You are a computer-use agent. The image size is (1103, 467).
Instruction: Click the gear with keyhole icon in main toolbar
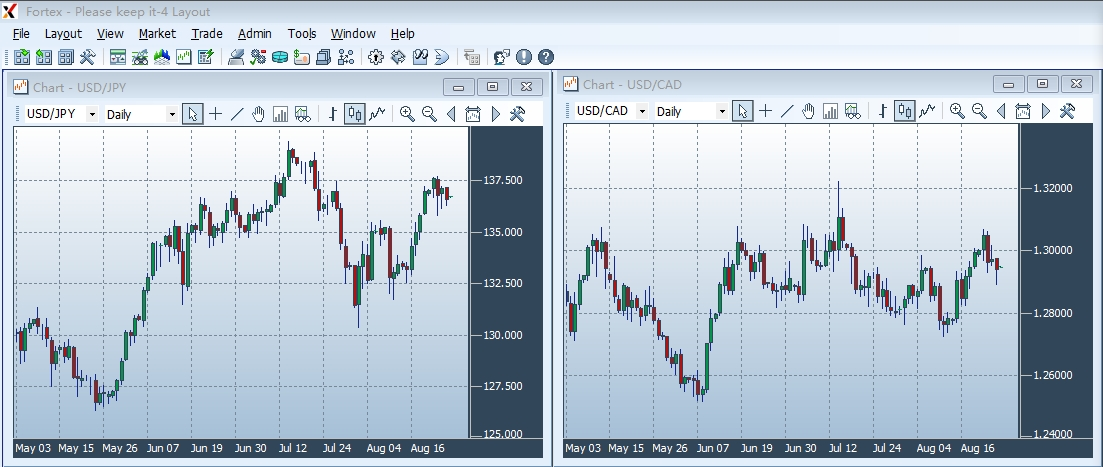[x=376, y=57]
